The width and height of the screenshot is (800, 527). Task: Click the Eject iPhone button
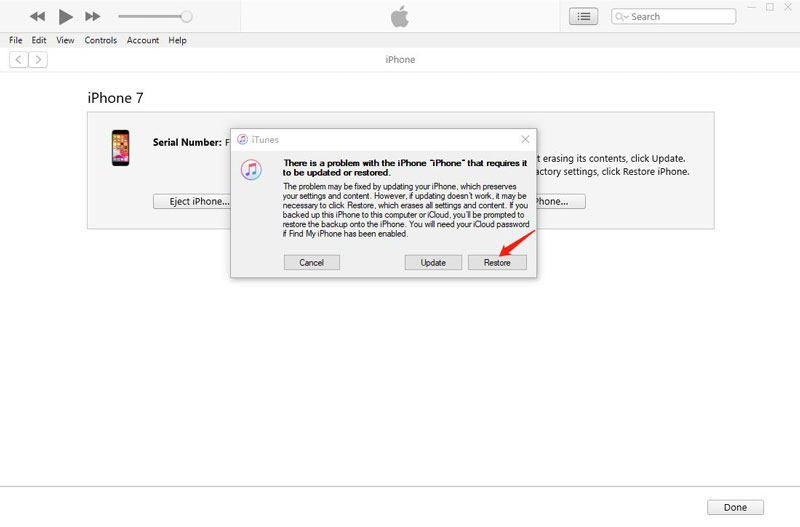click(x=193, y=201)
